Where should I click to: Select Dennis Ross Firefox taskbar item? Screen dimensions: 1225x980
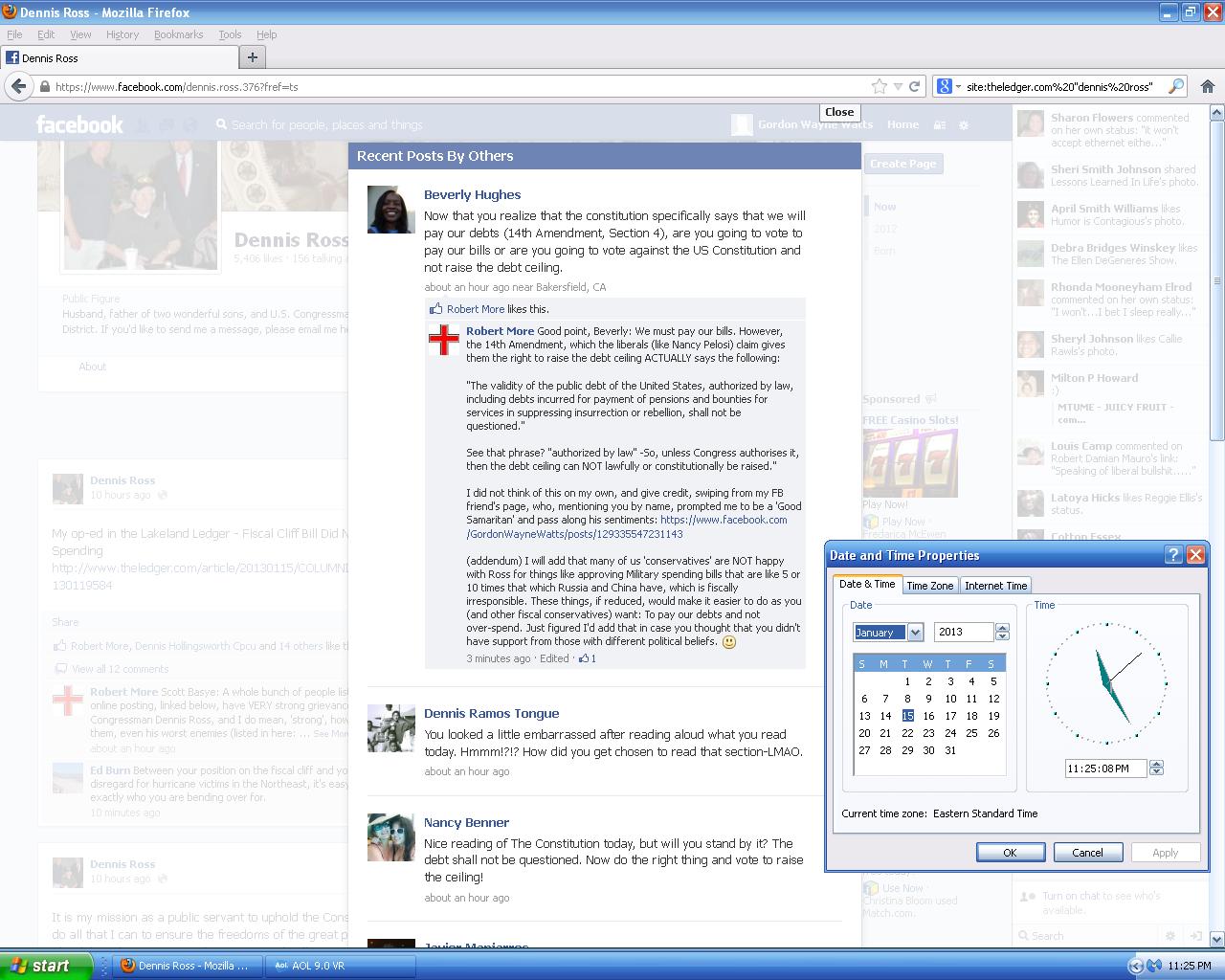coord(188,966)
